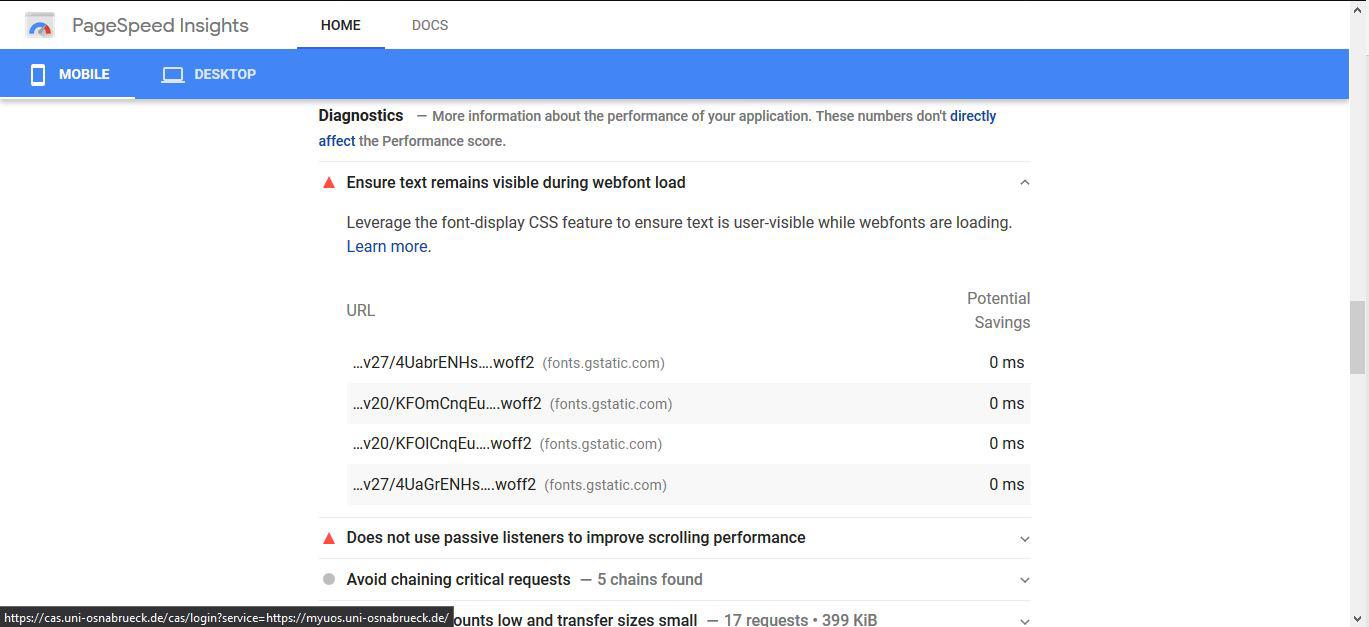Click red warning triangle beside webfont audit
This screenshot has width=1369, height=627.
[328, 183]
